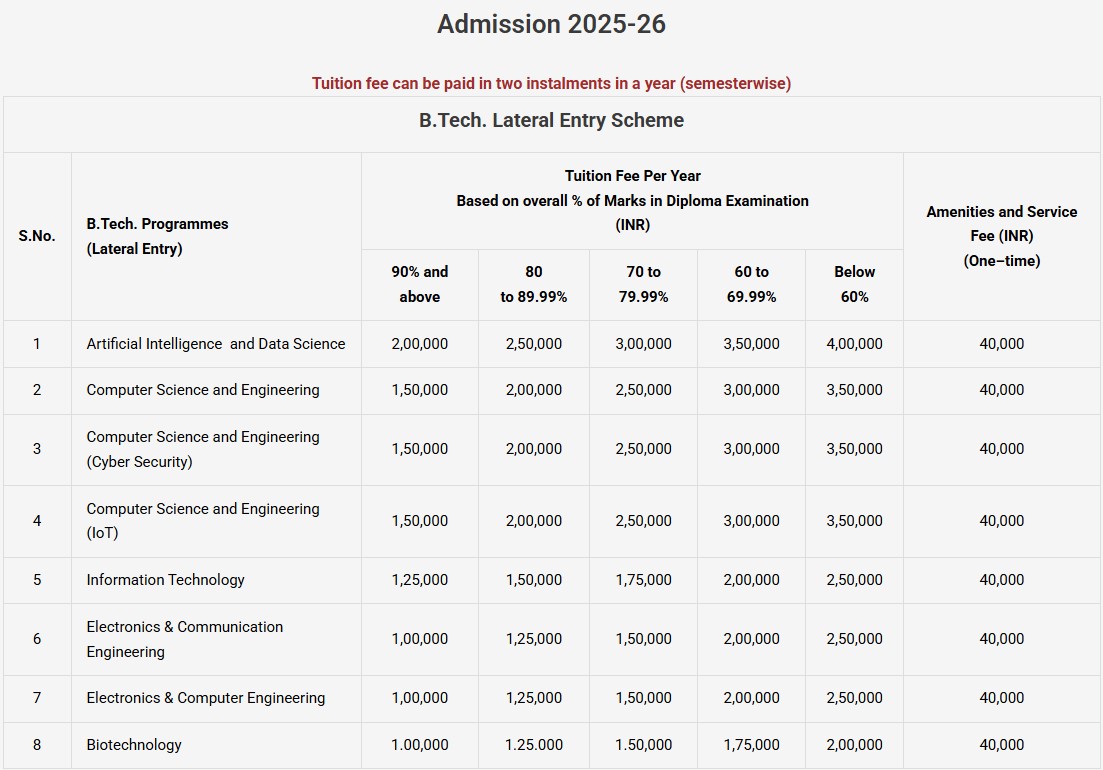1103x770 pixels.
Task: Click the 60 to 69.99% column header
Action: point(751,284)
